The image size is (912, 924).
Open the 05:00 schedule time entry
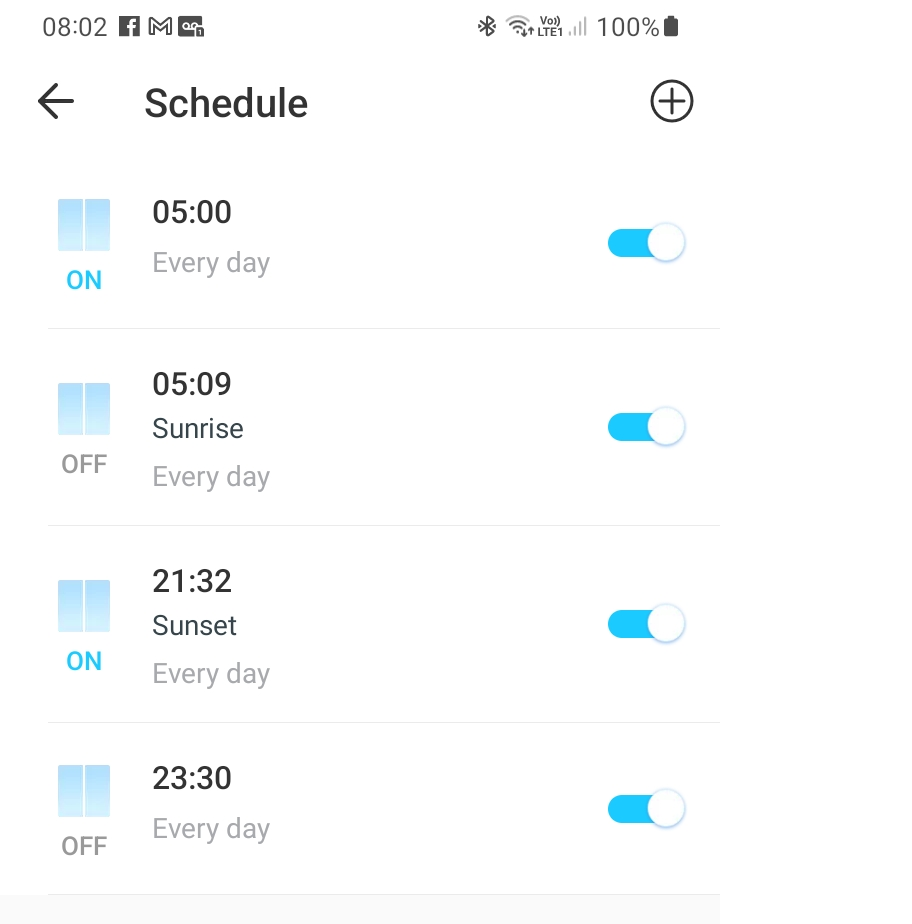pos(192,212)
